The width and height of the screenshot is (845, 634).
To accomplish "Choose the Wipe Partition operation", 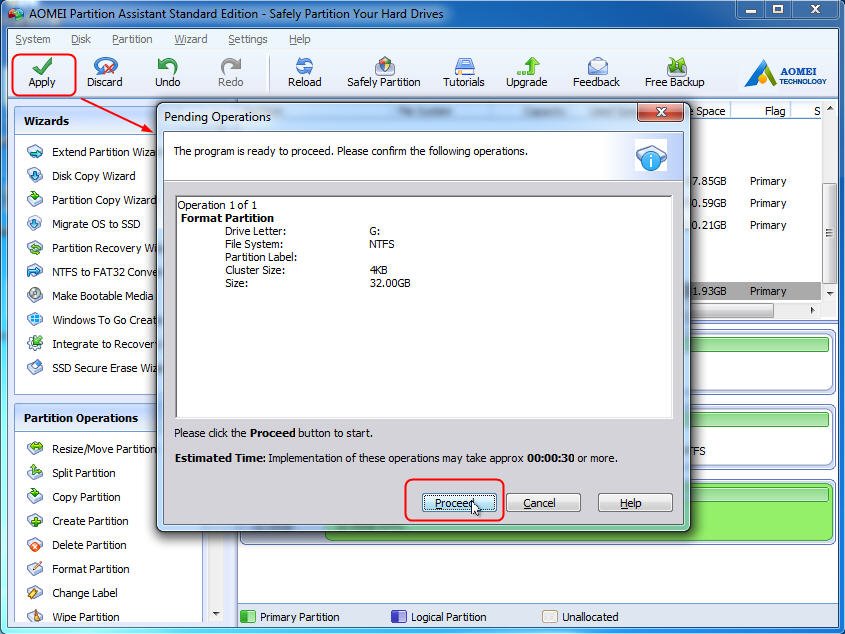I will tap(73, 616).
